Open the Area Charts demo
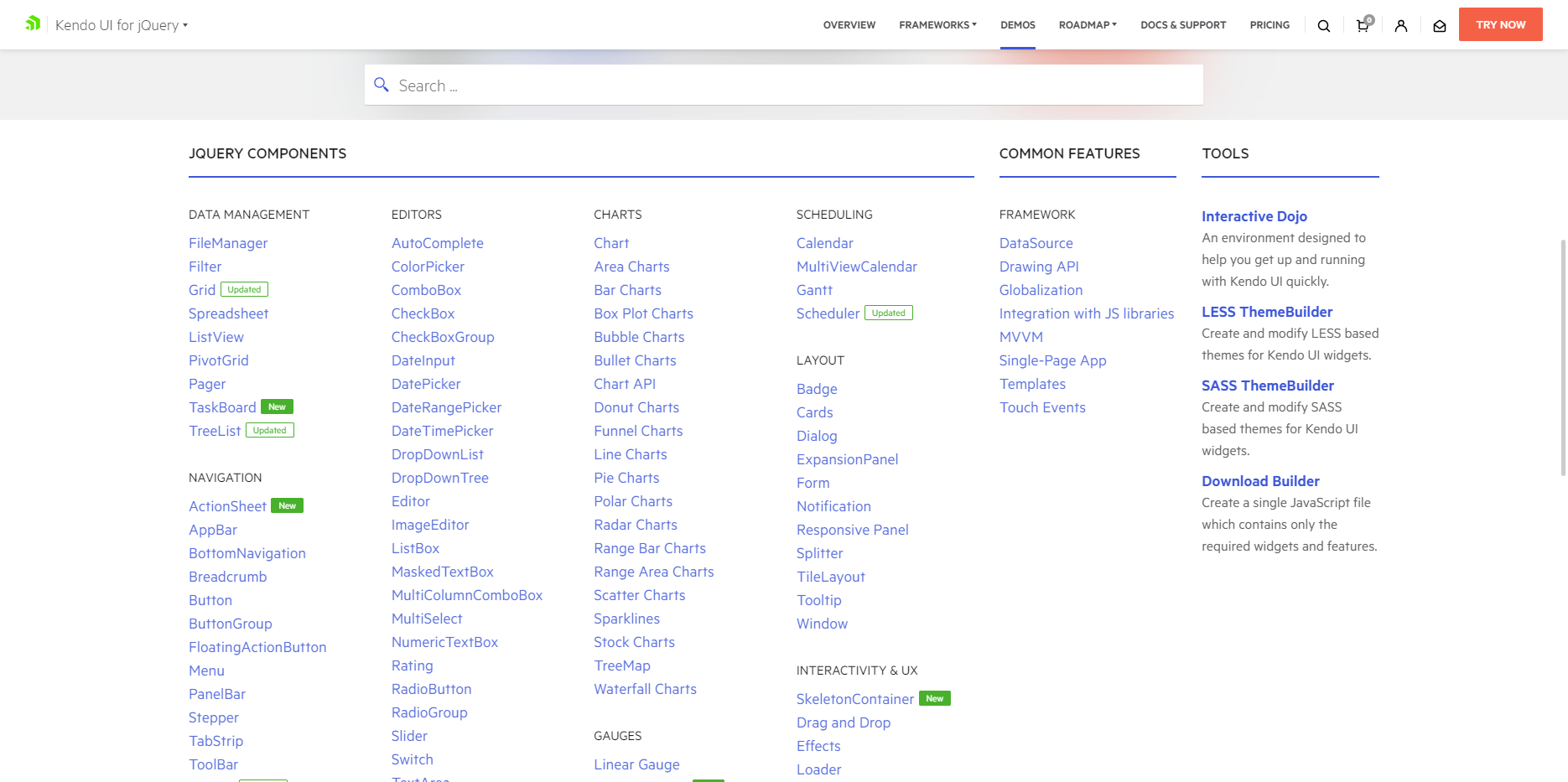The width and height of the screenshot is (1568, 782). pyautogui.click(x=631, y=267)
